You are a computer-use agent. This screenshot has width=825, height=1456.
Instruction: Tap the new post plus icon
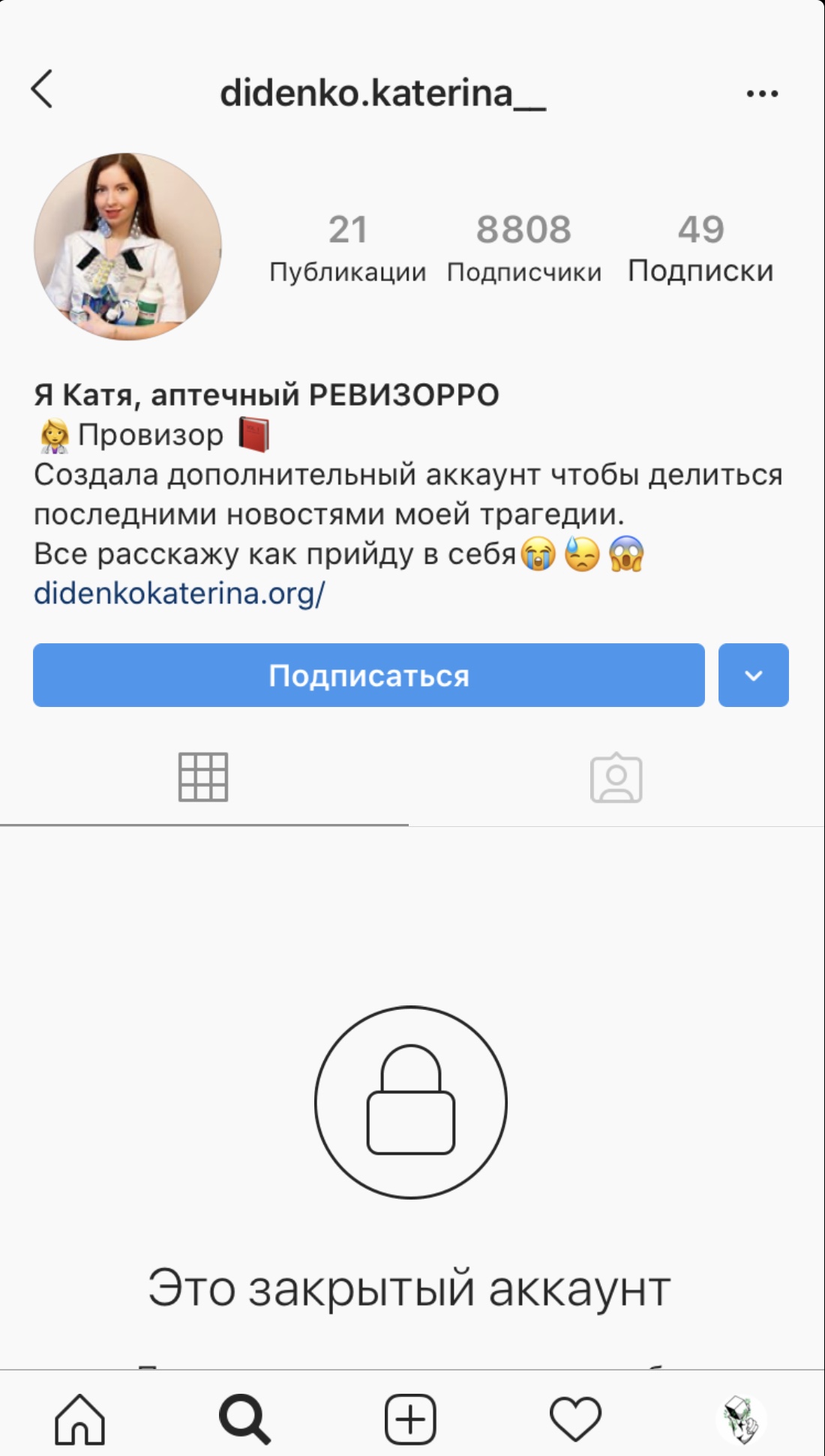point(410,1419)
